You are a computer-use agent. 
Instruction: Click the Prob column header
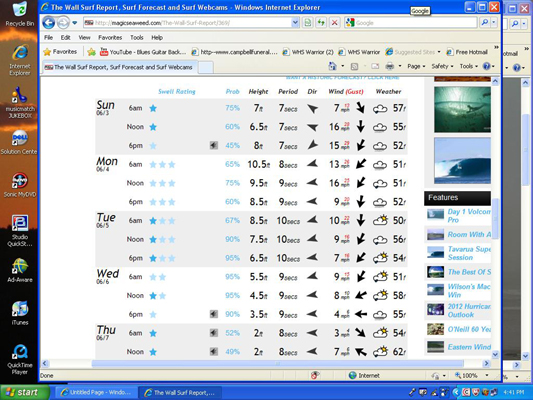233,91
